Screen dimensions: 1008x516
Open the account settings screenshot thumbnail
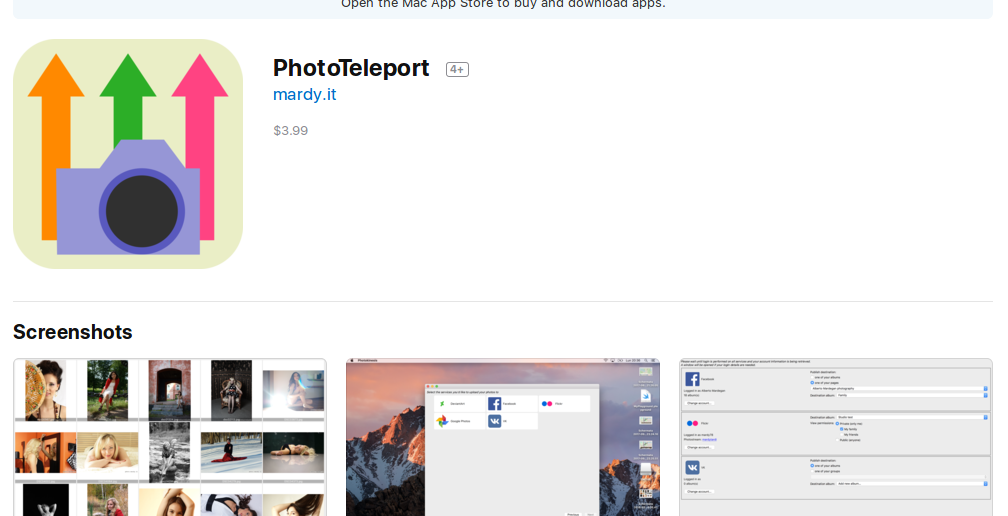(x=836, y=437)
